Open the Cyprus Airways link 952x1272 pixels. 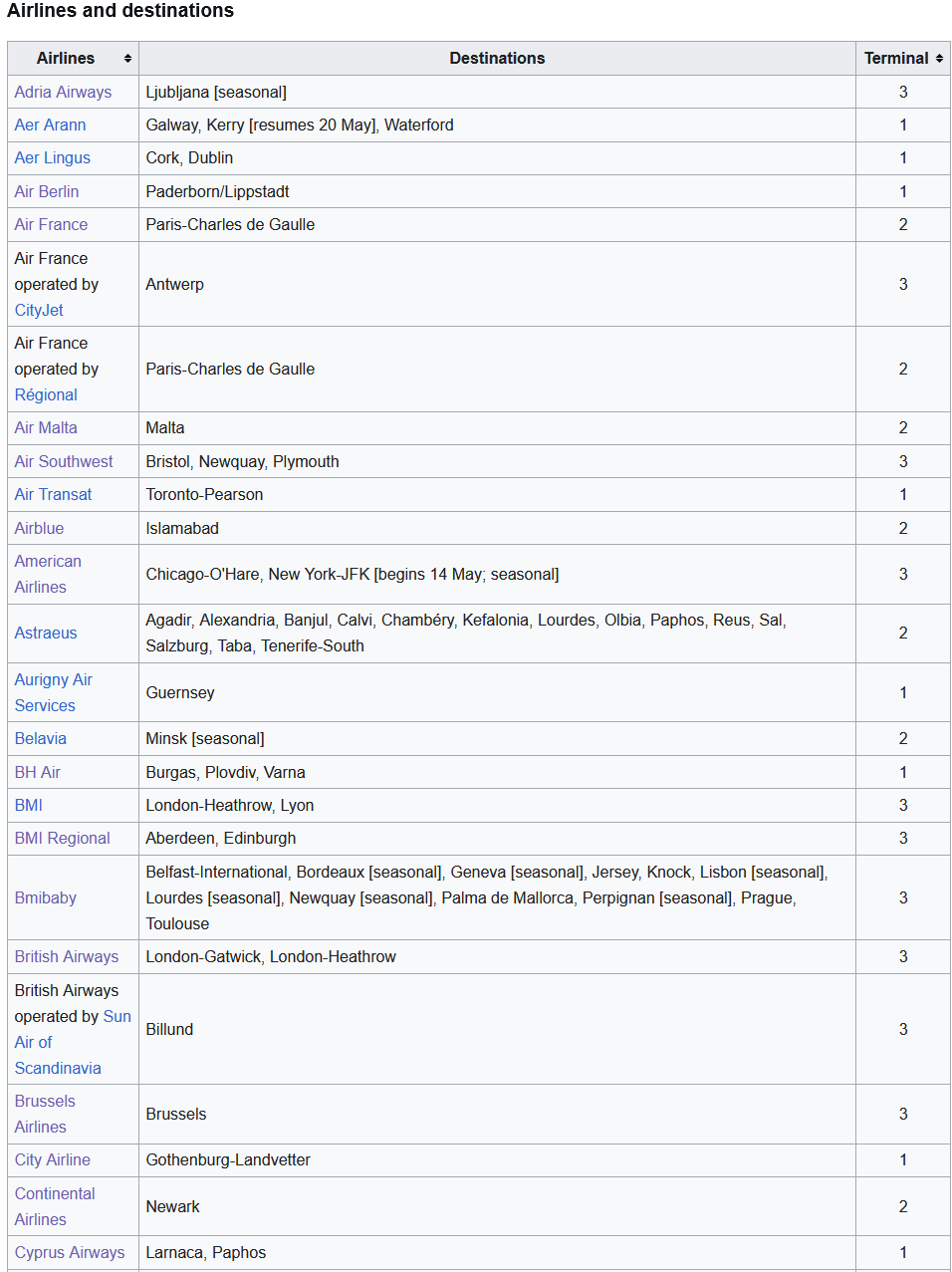point(70,1252)
